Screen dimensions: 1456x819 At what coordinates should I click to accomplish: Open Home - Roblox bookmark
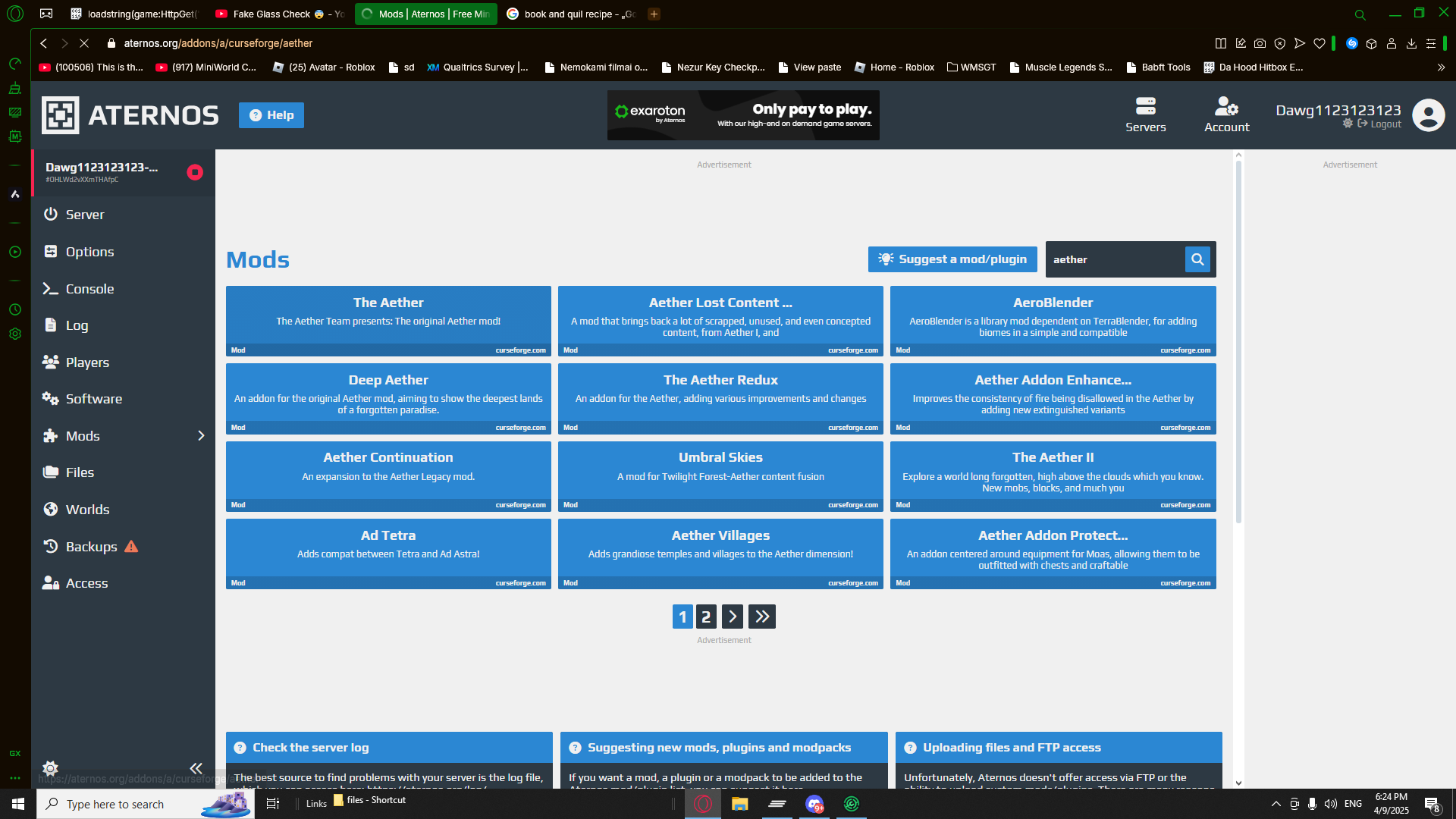(894, 67)
